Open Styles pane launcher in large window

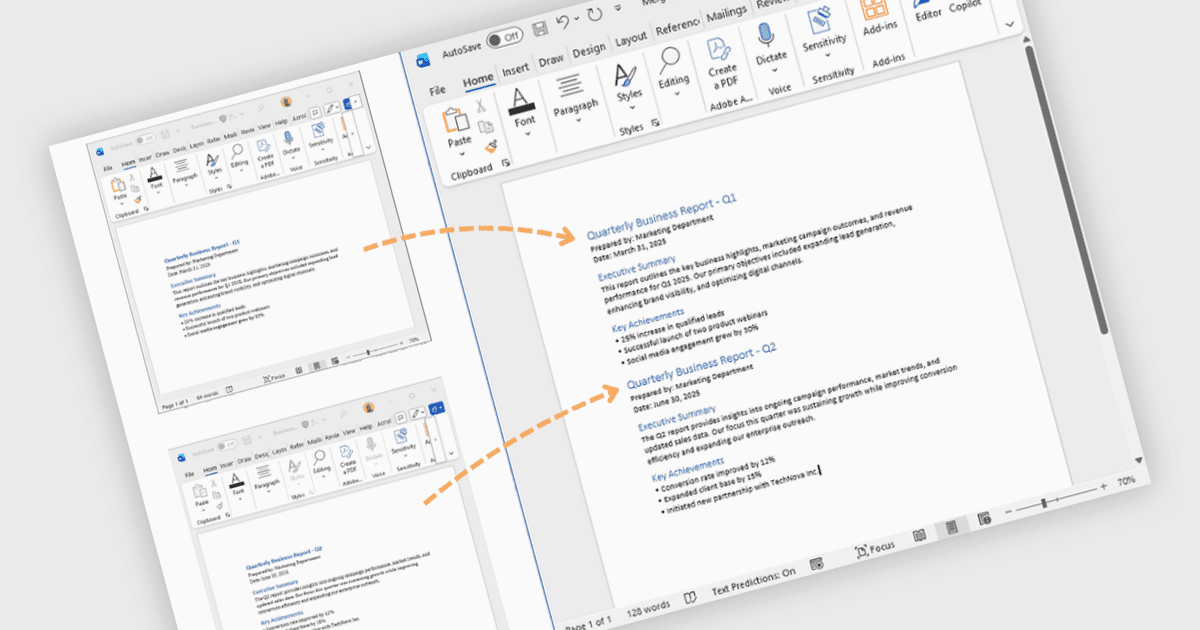(x=656, y=122)
